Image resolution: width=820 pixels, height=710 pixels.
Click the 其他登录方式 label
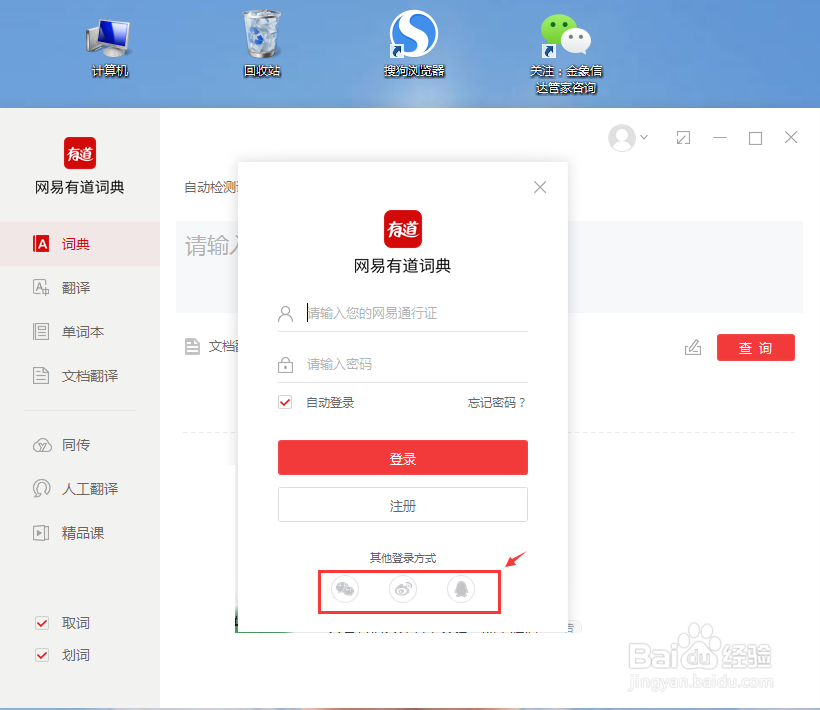403,558
